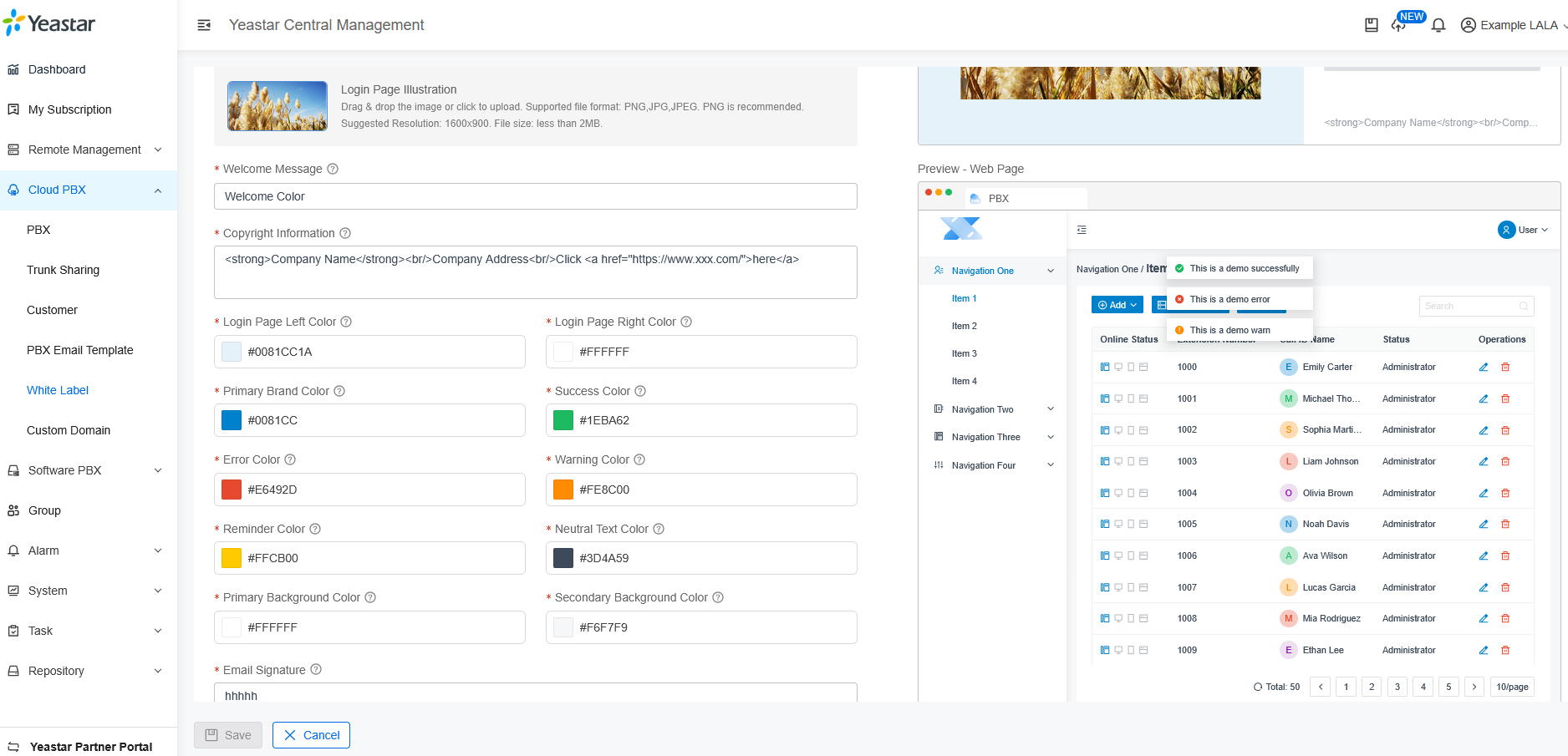This screenshot has height=756, width=1568.
Task: Click the help icon beside Copyright Information
Action: tap(345, 233)
